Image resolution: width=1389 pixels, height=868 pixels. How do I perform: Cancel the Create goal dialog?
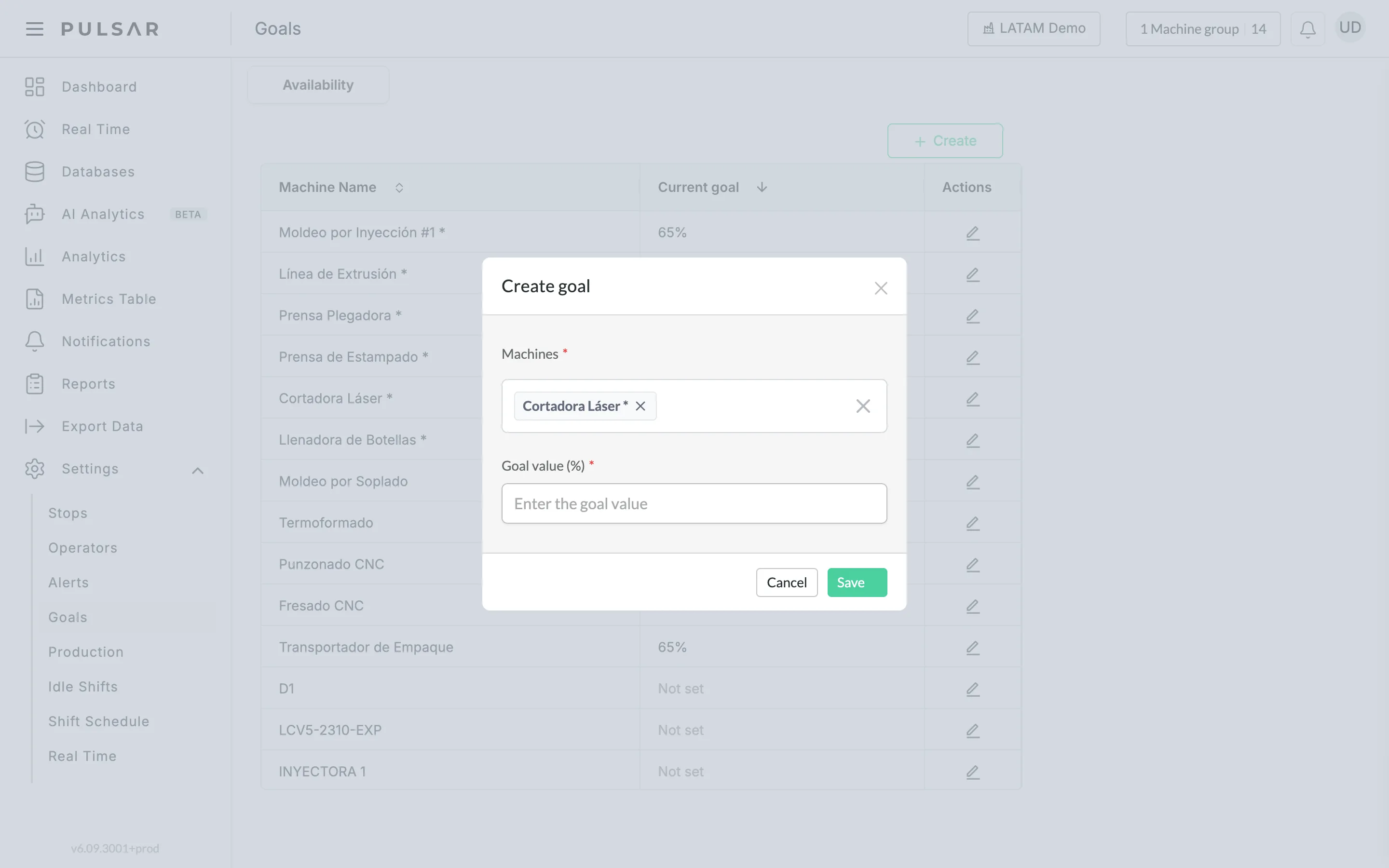786,582
